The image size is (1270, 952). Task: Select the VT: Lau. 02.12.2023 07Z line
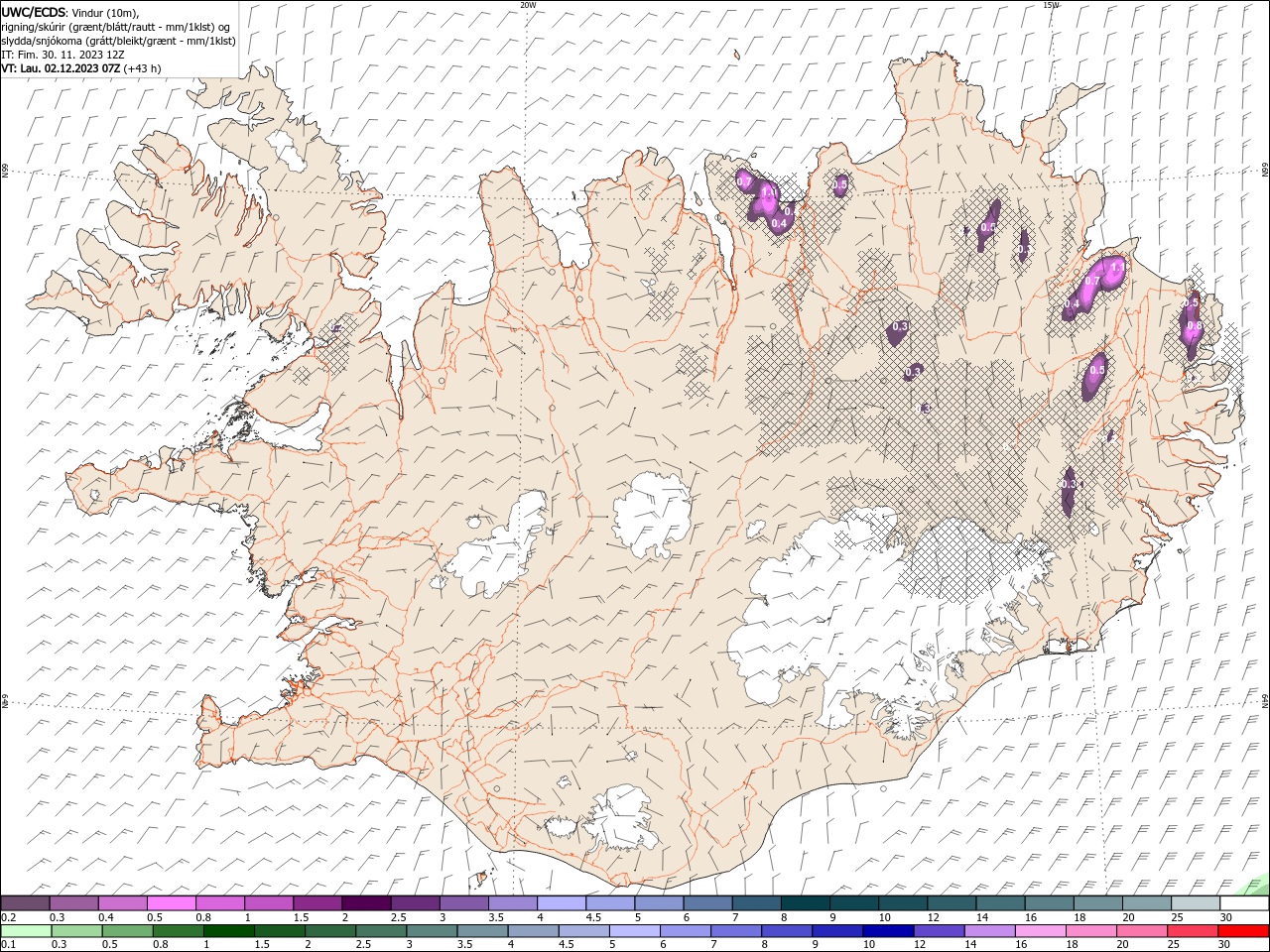(x=81, y=68)
